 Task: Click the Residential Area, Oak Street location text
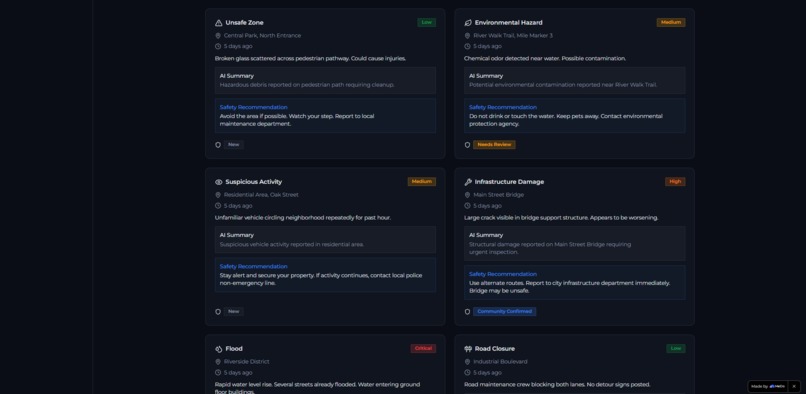261,195
